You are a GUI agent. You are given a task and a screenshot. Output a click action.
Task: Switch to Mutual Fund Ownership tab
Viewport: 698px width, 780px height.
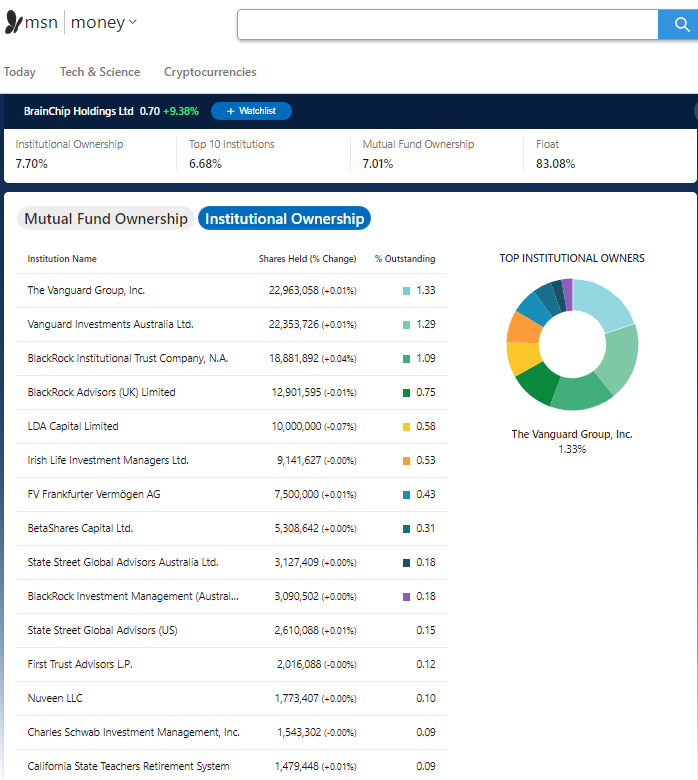[x=106, y=218]
